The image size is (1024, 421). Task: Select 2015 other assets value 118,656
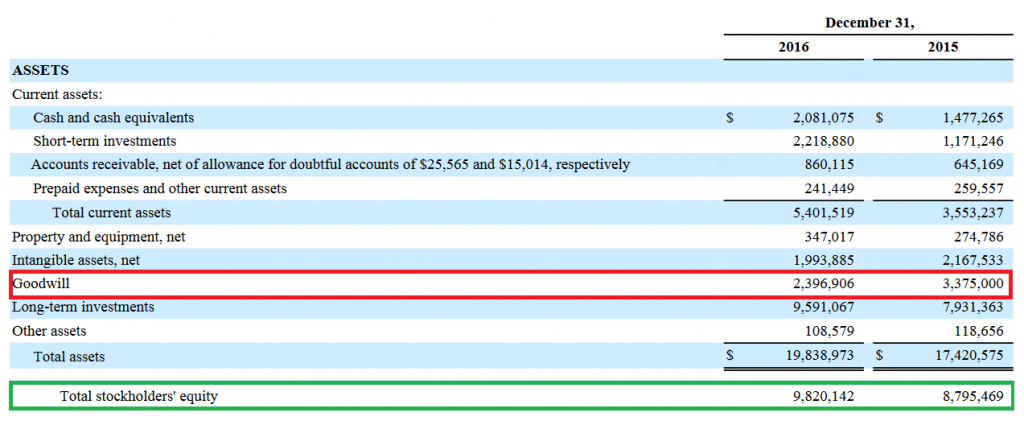pos(975,331)
